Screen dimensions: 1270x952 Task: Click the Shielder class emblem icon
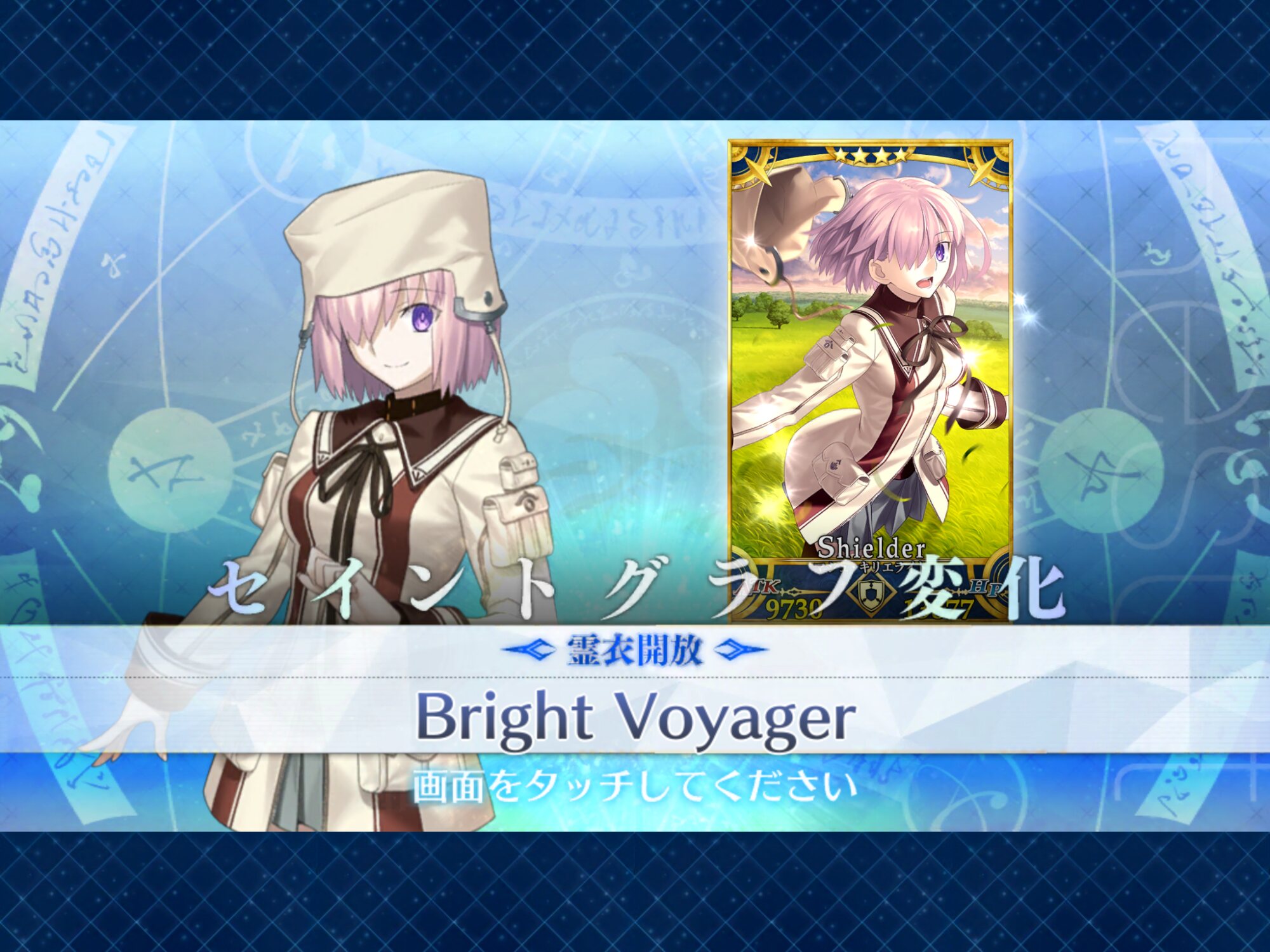(x=875, y=593)
